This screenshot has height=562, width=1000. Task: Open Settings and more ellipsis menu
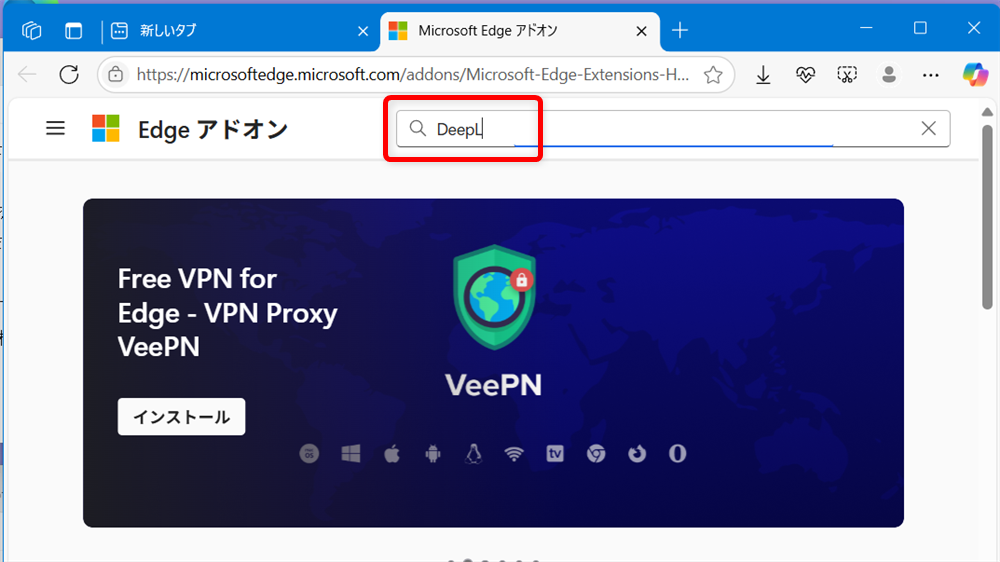click(x=931, y=75)
